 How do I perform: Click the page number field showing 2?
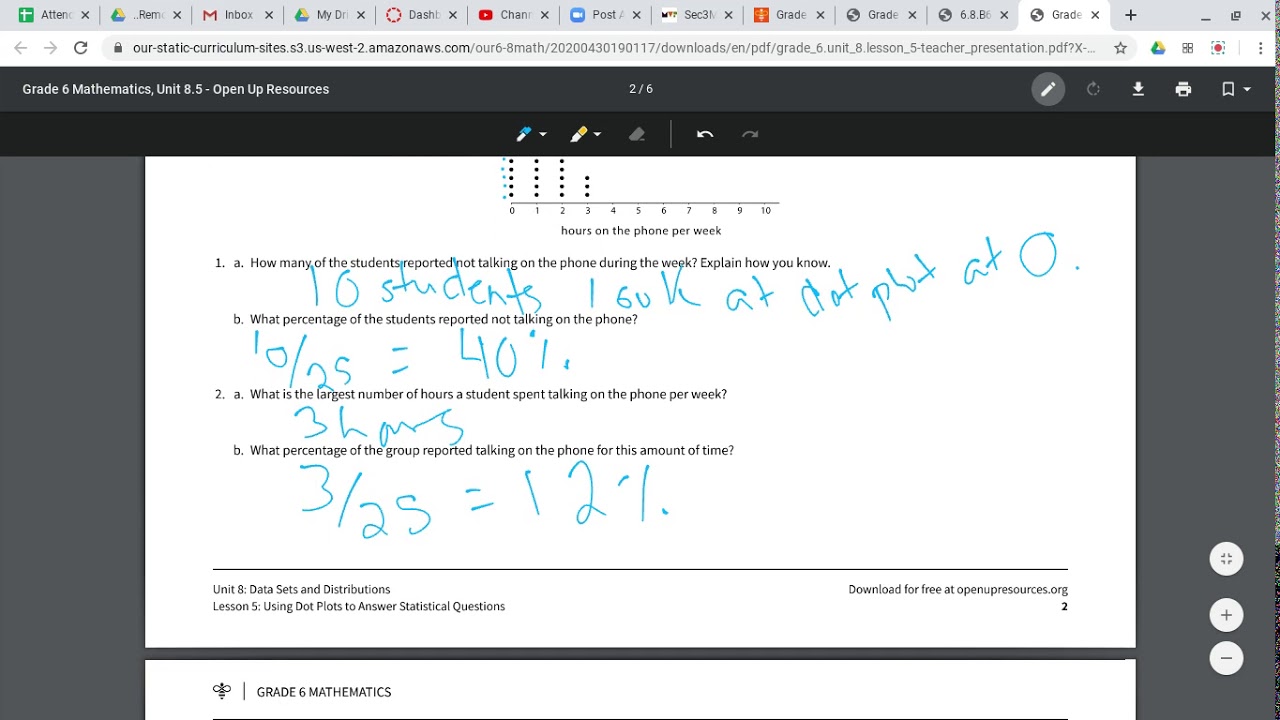pos(633,89)
